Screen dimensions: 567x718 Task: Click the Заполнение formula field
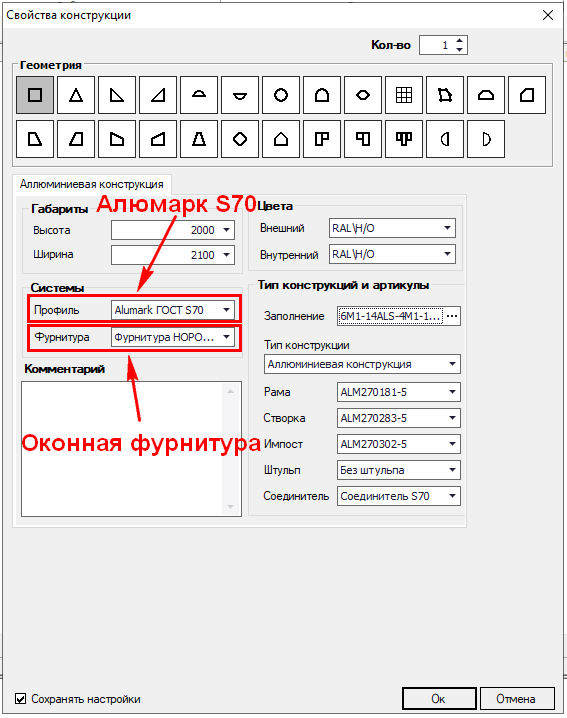(390, 316)
